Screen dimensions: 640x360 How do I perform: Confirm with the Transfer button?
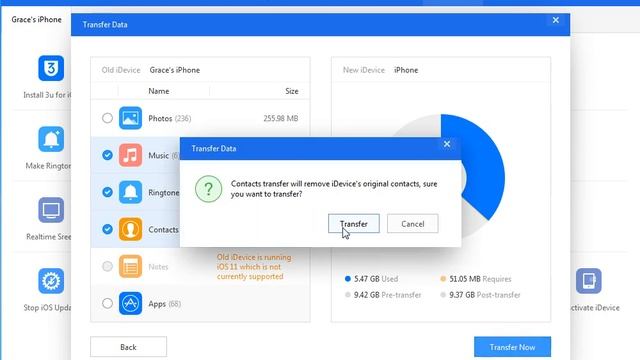pos(353,224)
